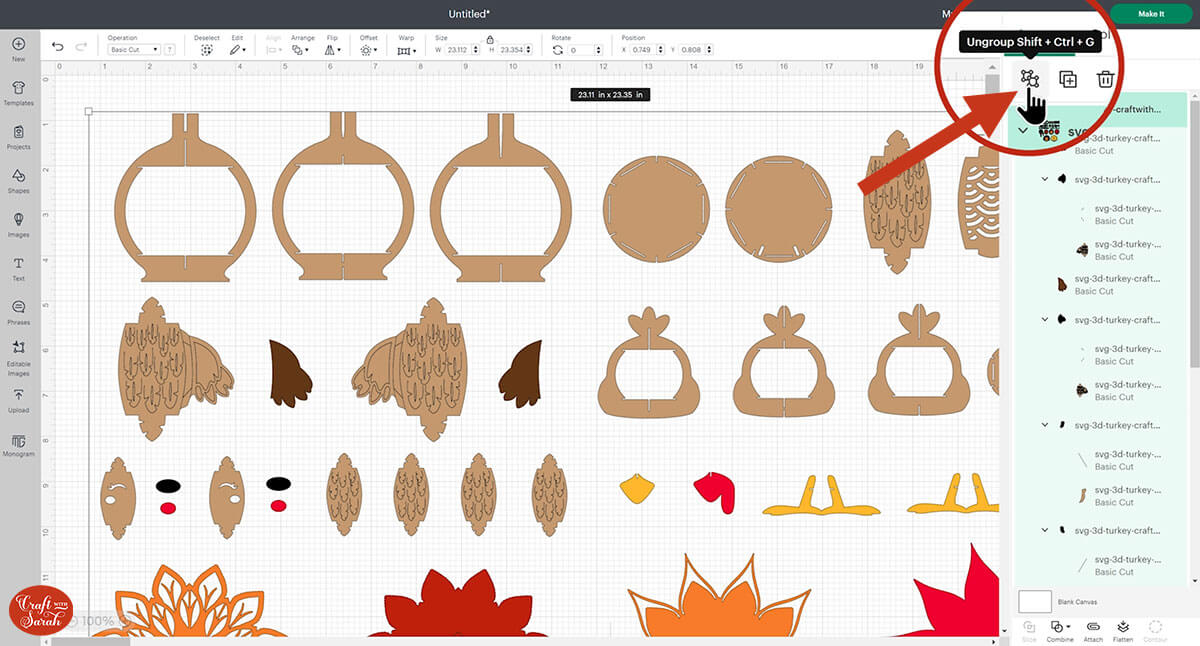Open the Basic Cut operation dropdown
The image size is (1200, 646).
pyautogui.click(x=133, y=49)
